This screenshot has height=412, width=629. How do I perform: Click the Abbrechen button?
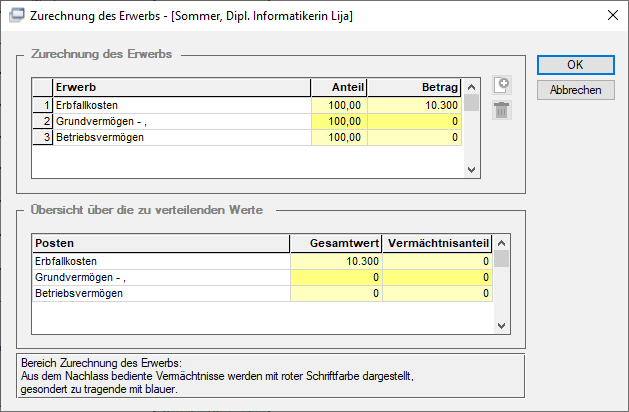[575, 90]
